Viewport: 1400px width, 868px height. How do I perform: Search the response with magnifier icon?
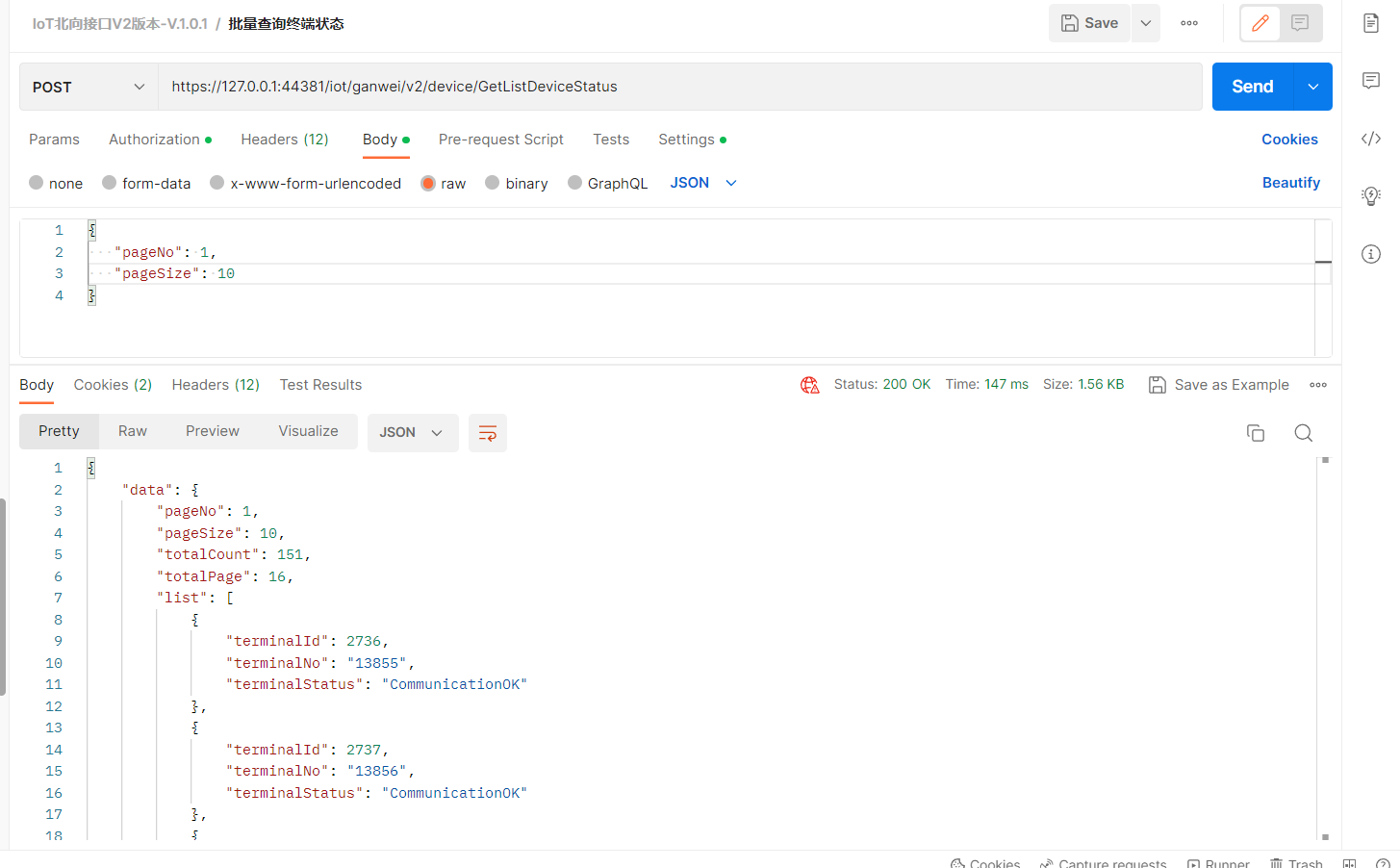pyautogui.click(x=1303, y=433)
